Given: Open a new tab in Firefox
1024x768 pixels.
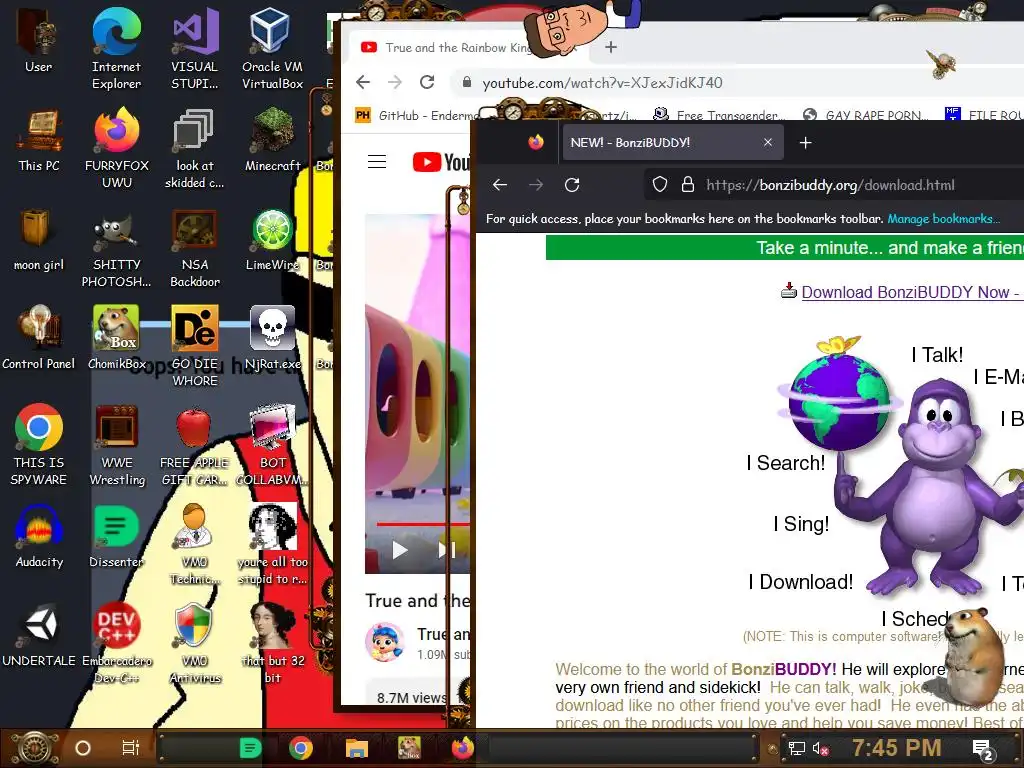Looking at the screenshot, I should coord(806,143).
